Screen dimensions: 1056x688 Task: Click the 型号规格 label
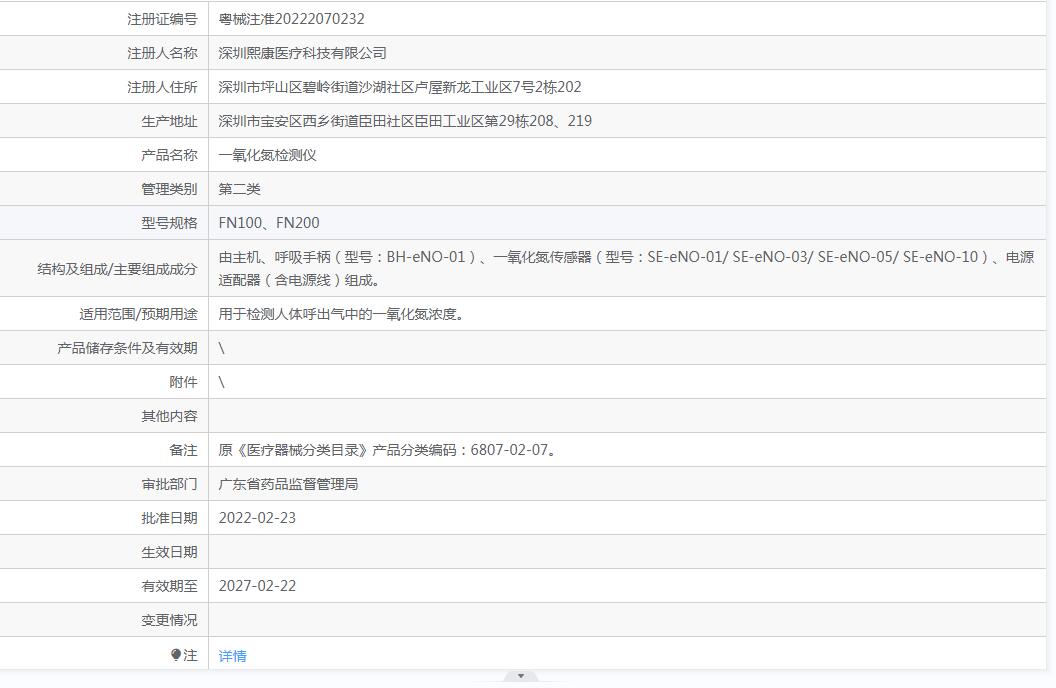[169, 223]
